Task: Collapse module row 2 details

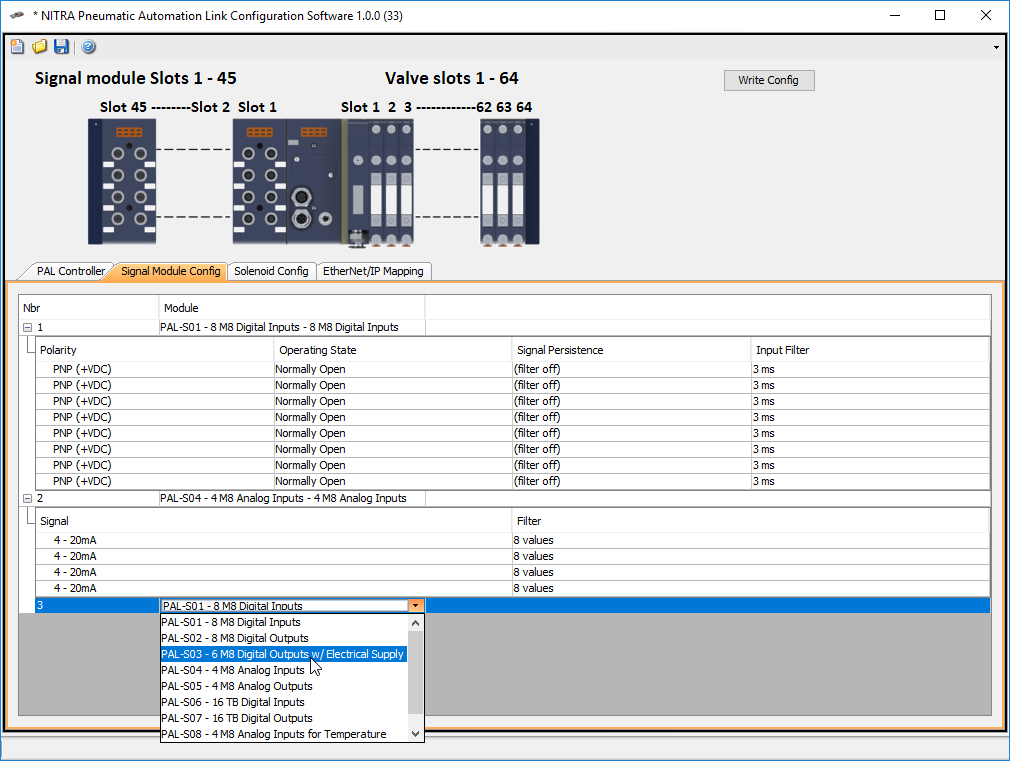Action: tap(28, 498)
